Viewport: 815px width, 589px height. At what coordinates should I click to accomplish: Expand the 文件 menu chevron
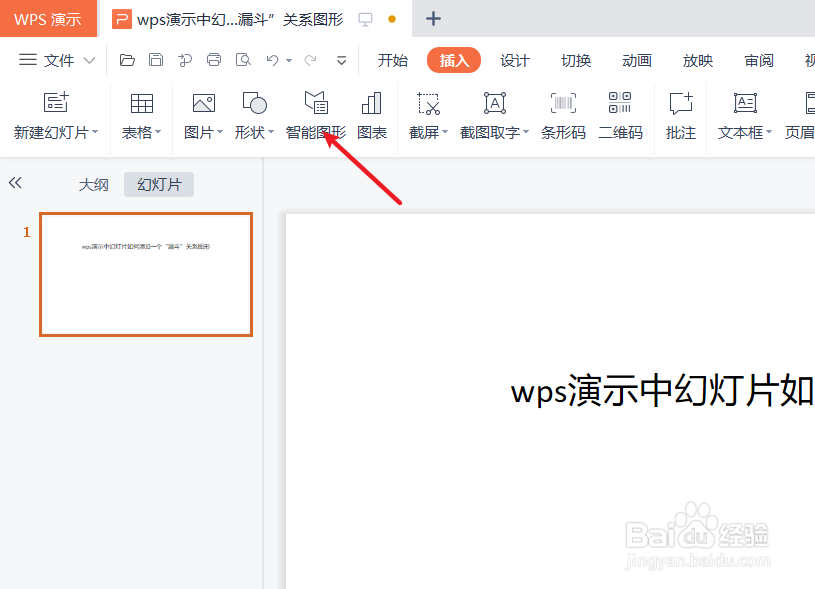pyautogui.click(x=89, y=60)
